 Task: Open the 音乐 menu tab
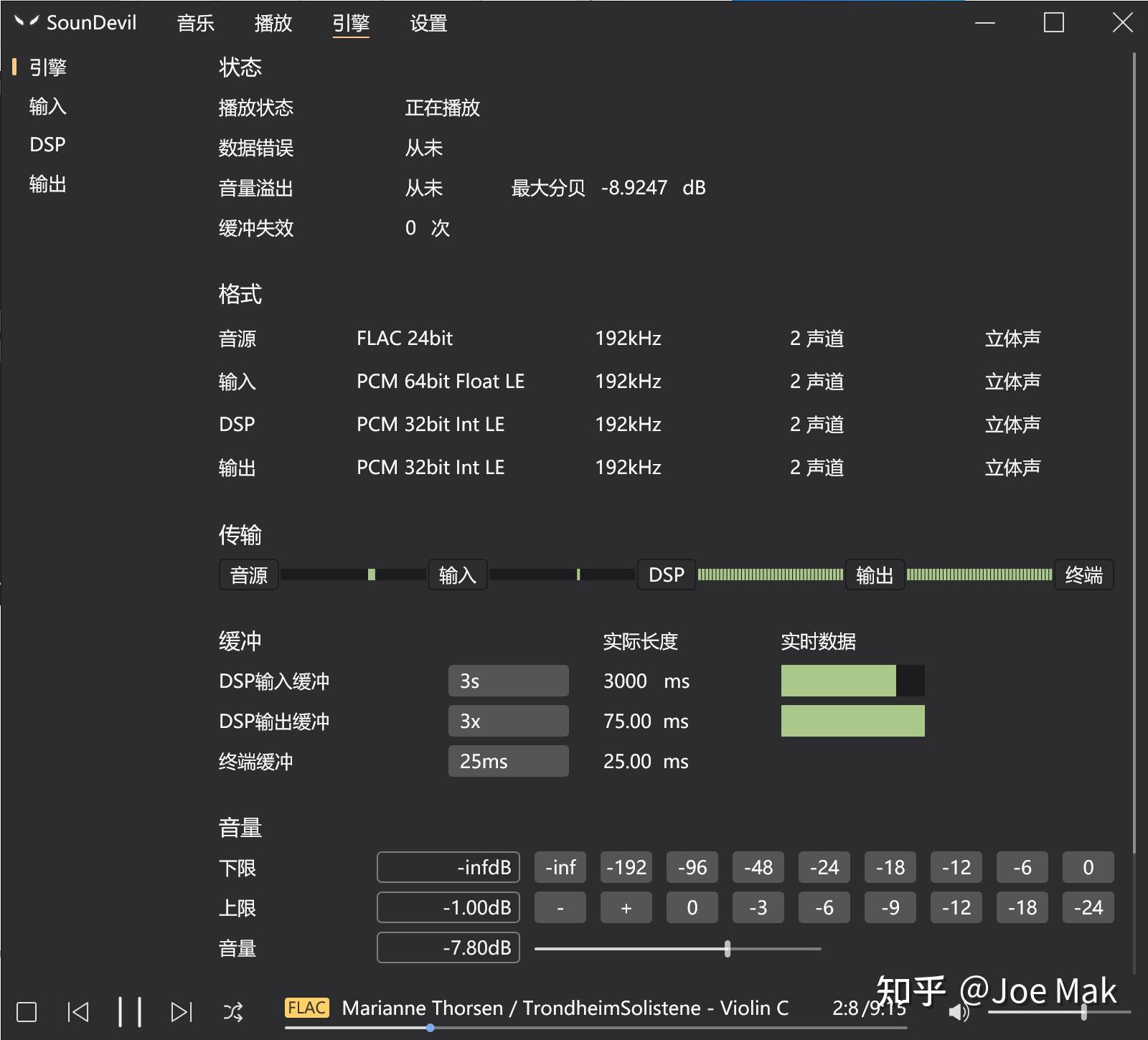195,23
